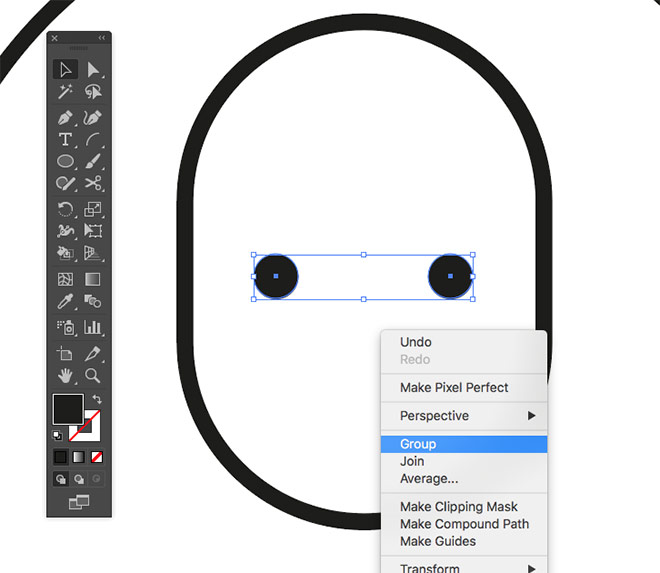Apply Gradient mode button
Viewport: 660px width, 573px height.
click(x=79, y=457)
